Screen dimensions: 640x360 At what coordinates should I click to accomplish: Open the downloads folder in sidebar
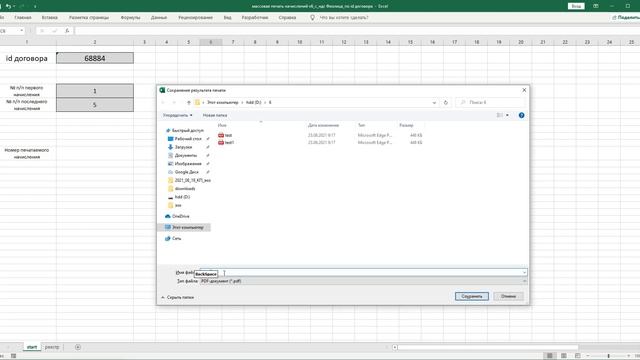pos(182,189)
